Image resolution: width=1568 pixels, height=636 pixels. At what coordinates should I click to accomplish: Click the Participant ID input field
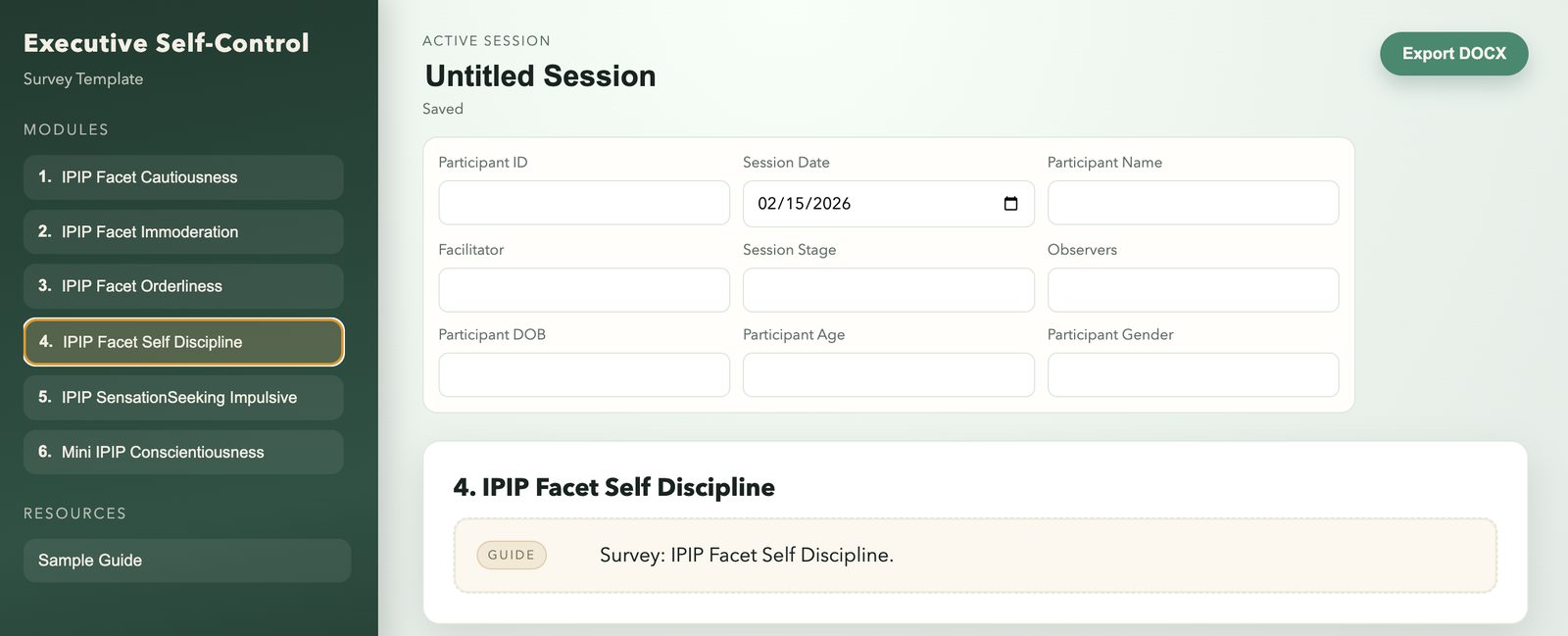[583, 203]
